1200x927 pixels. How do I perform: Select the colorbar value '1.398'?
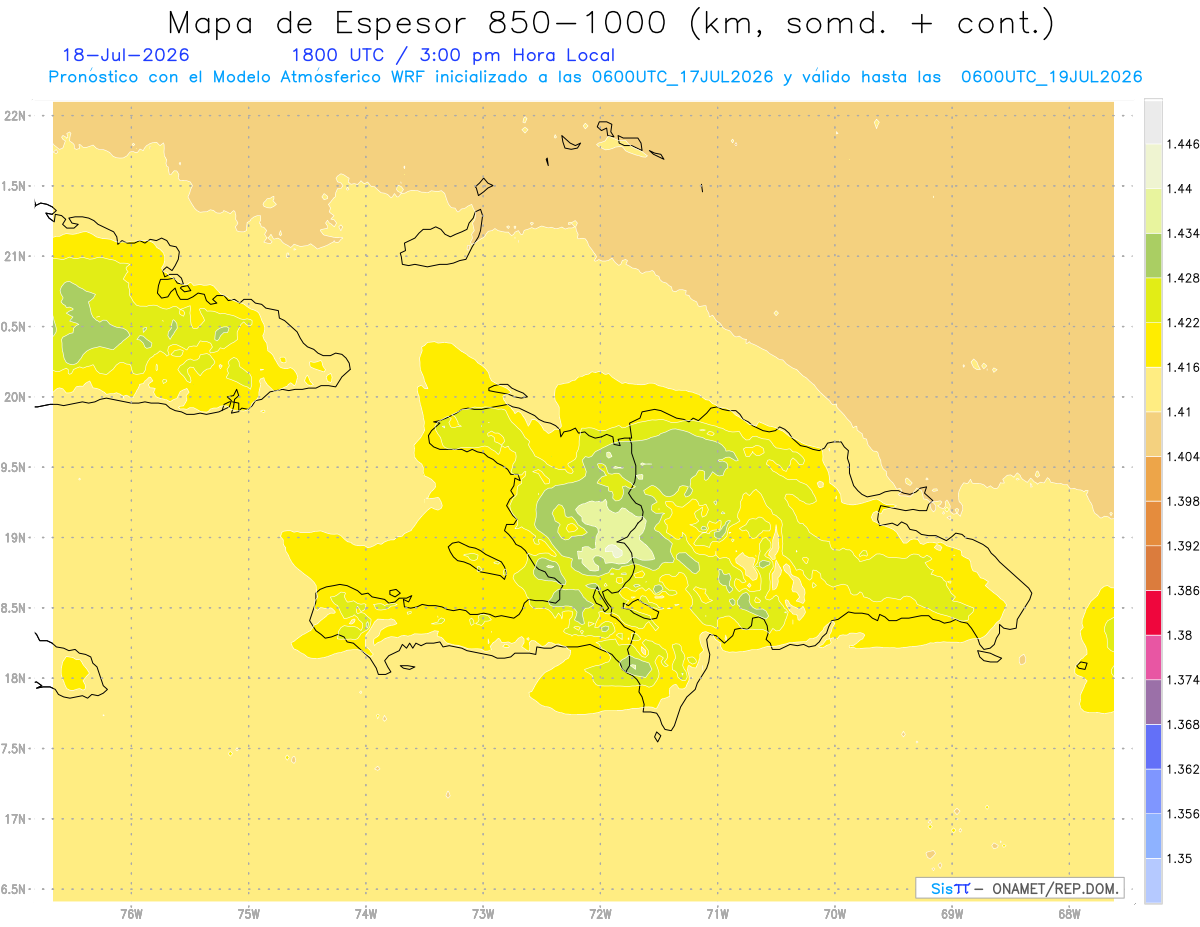click(1184, 501)
